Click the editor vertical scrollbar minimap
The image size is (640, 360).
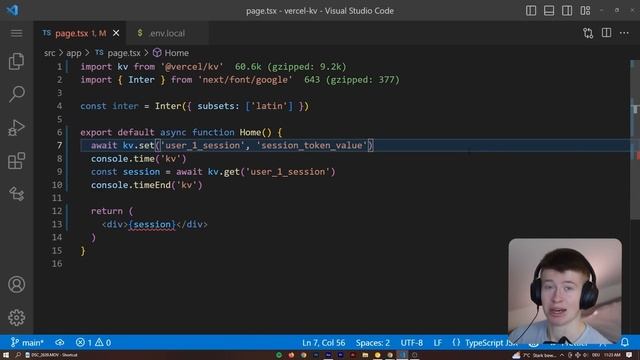tap(635, 141)
